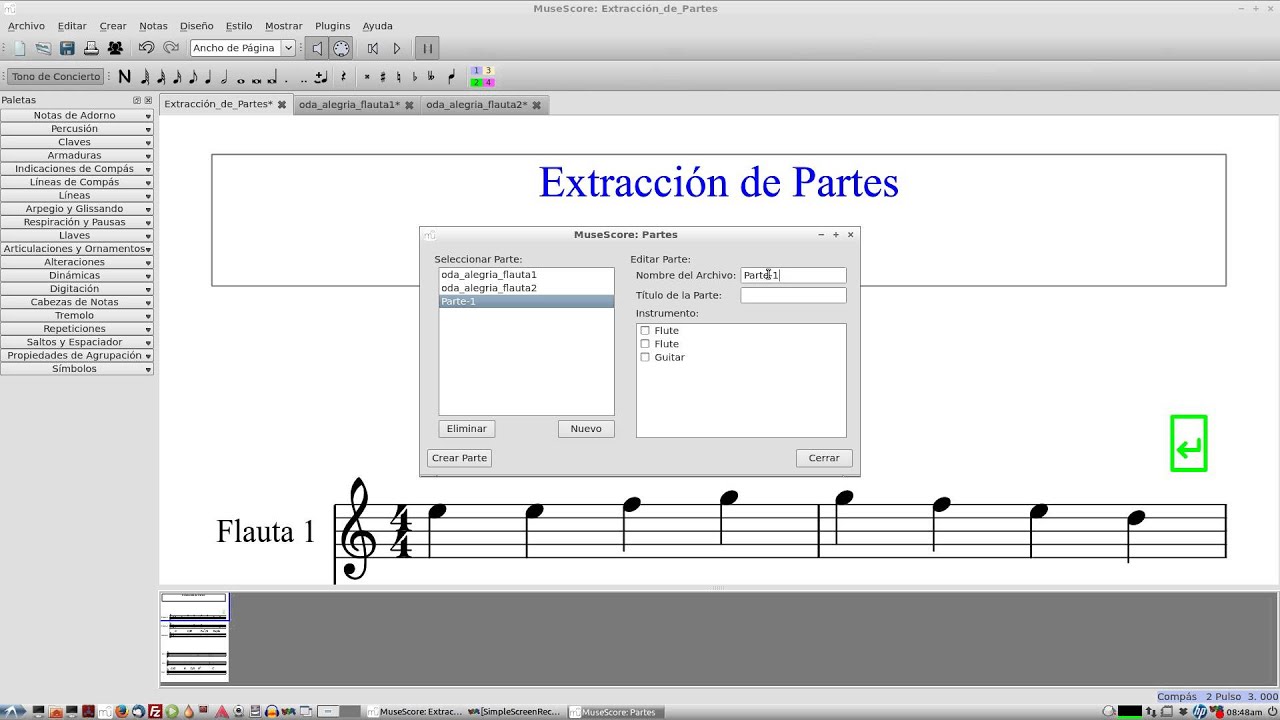This screenshot has height=720, width=1280.
Task: Open the Archivo menu
Action: click(26, 26)
